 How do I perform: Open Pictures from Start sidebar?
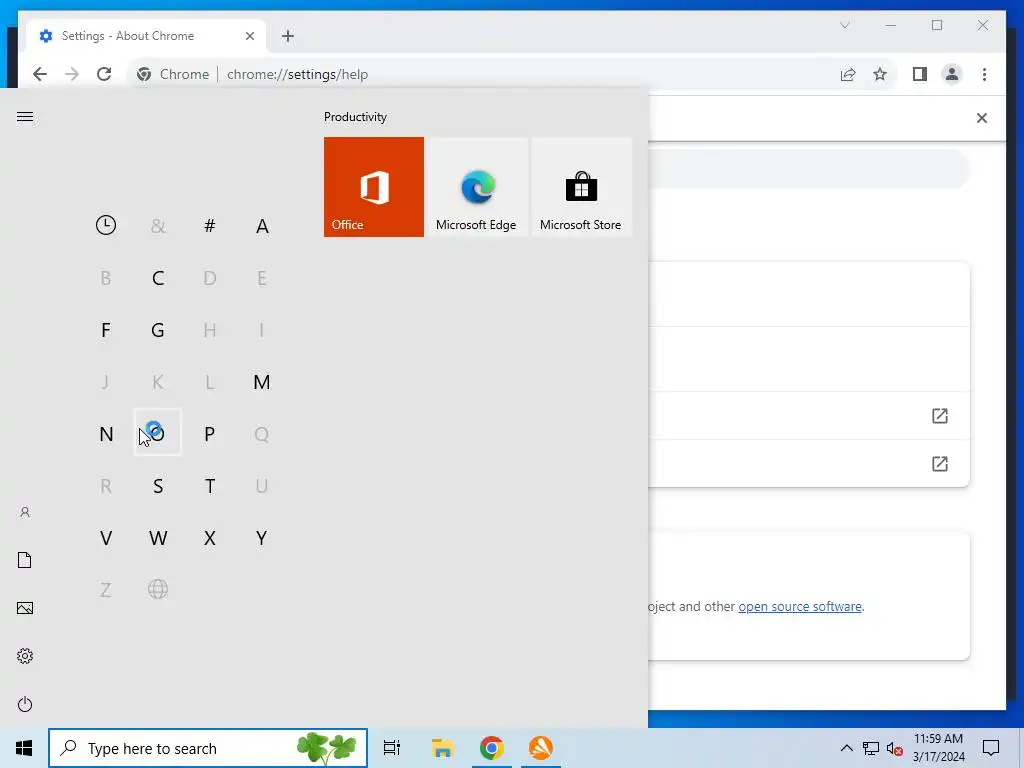[x=25, y=608]
